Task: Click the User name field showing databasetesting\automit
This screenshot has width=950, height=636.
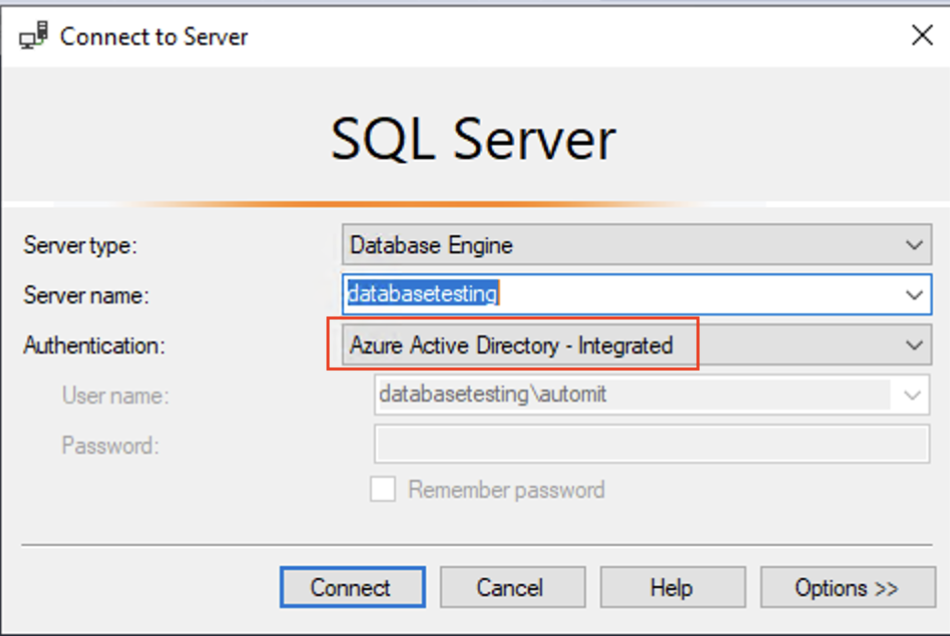Action: click(632, 395)
